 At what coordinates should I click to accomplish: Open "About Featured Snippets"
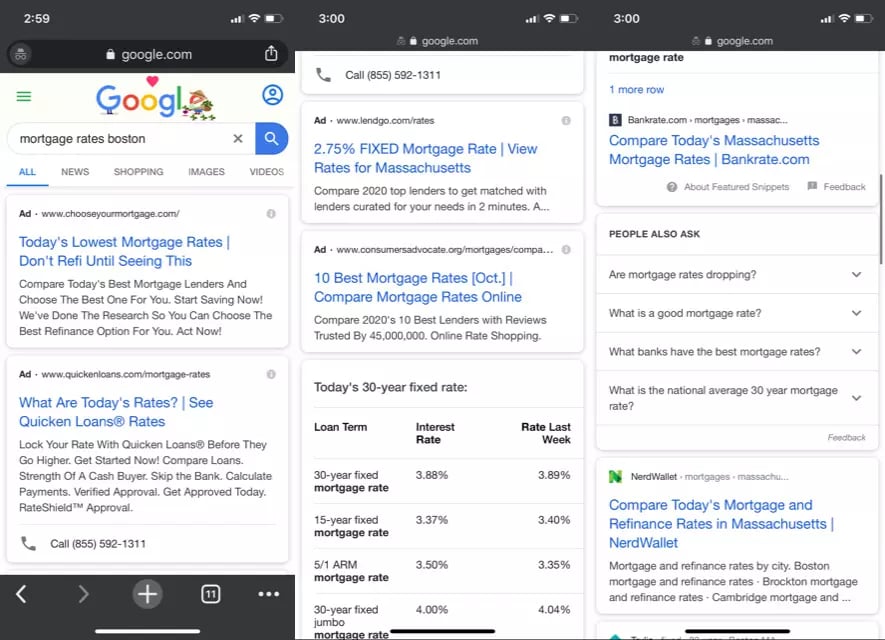(737, 187)
